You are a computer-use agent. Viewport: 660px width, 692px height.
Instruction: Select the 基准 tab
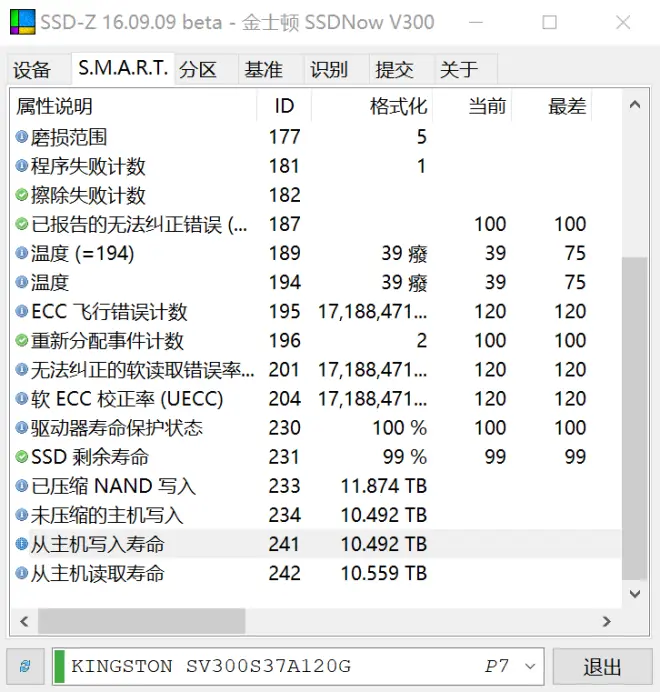coord(264,70)
